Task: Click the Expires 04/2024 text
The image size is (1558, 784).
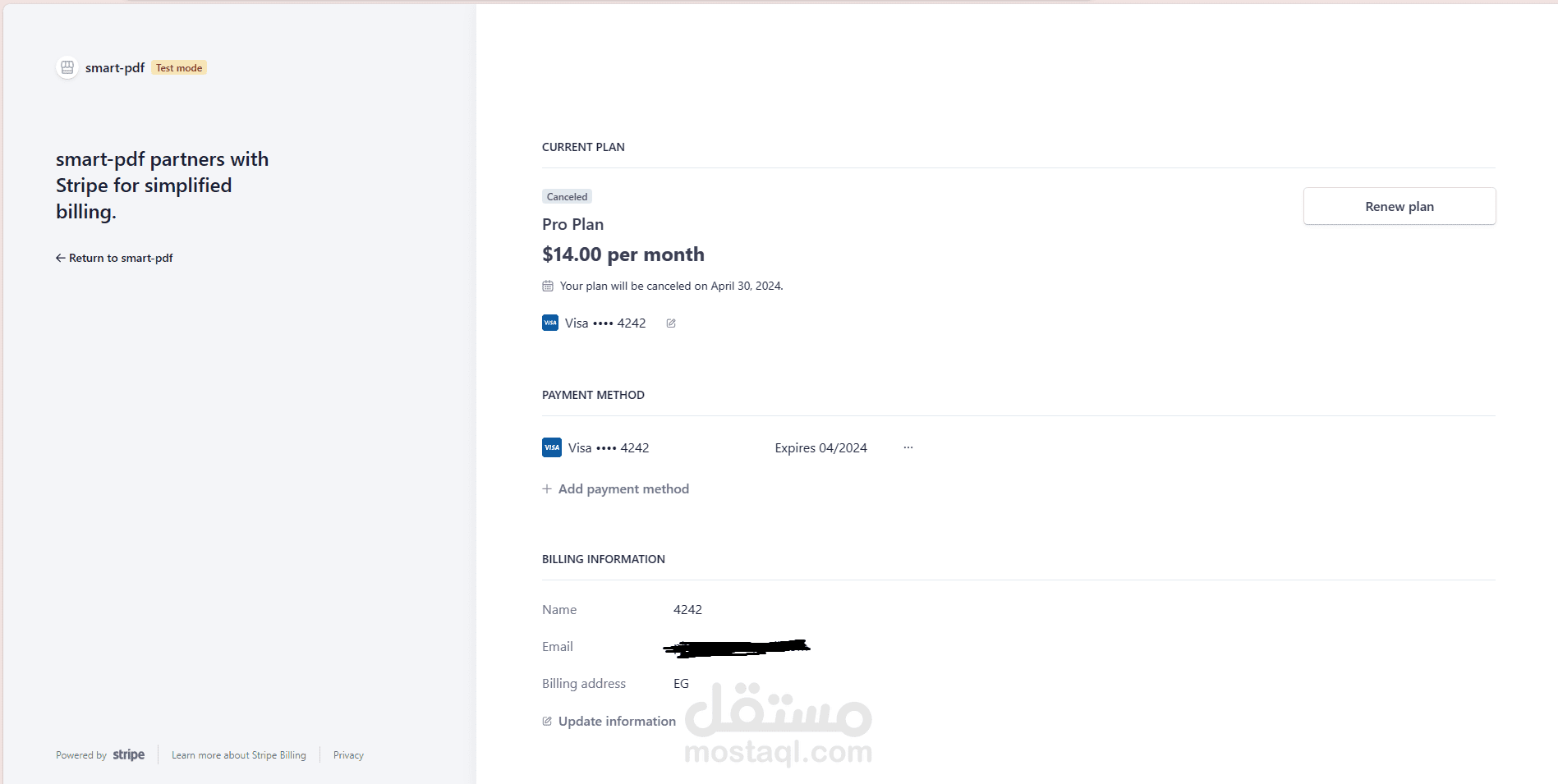Action: tap(820, 448)
